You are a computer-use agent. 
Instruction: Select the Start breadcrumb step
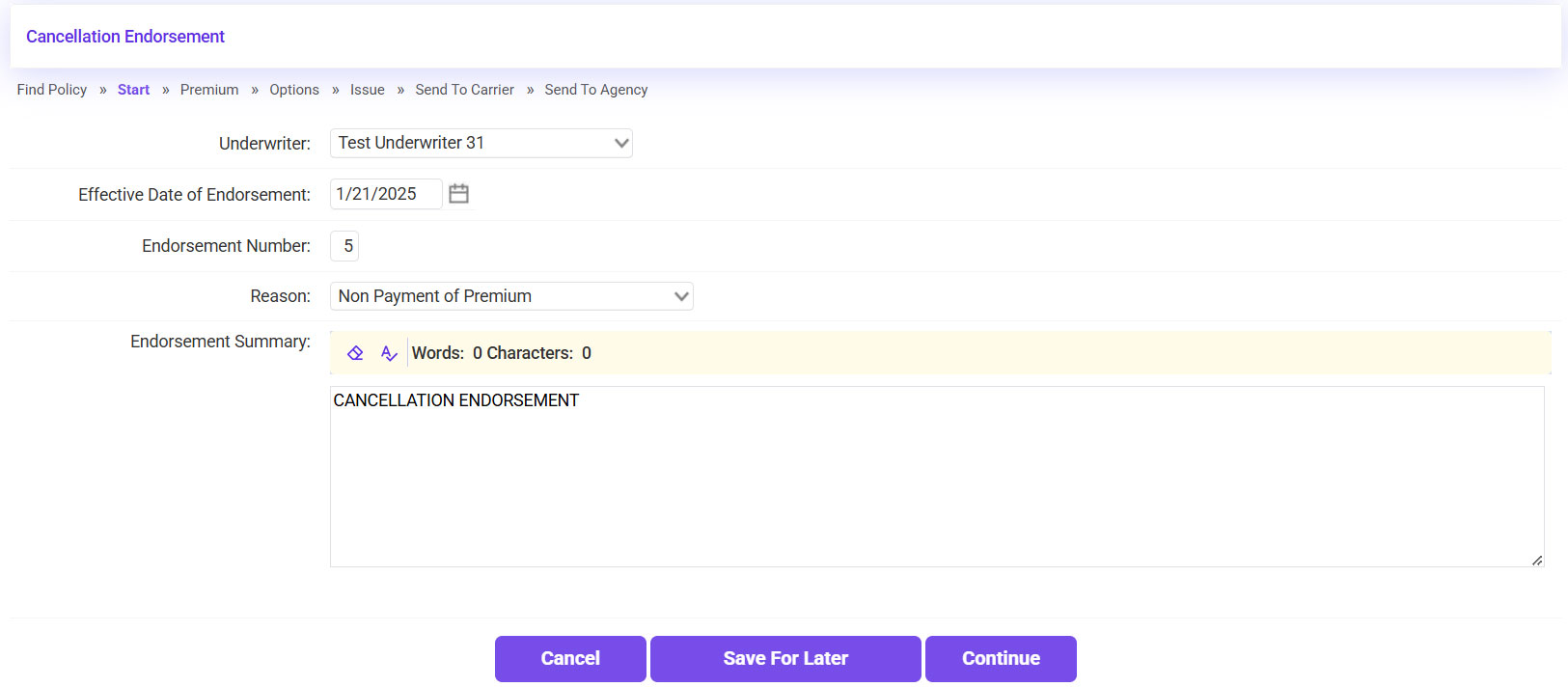click(x=133, y=90)
